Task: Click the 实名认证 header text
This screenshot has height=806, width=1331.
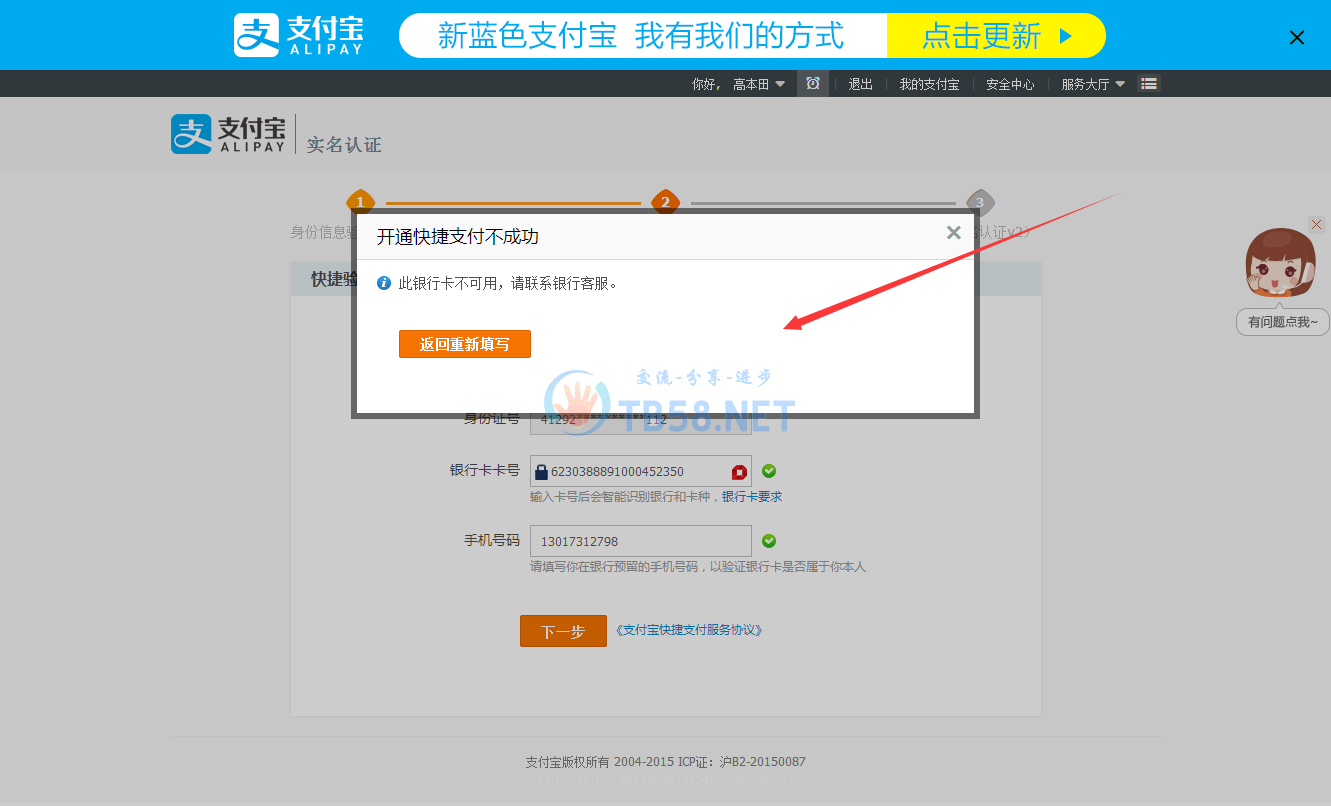Action: click(344, 145)
